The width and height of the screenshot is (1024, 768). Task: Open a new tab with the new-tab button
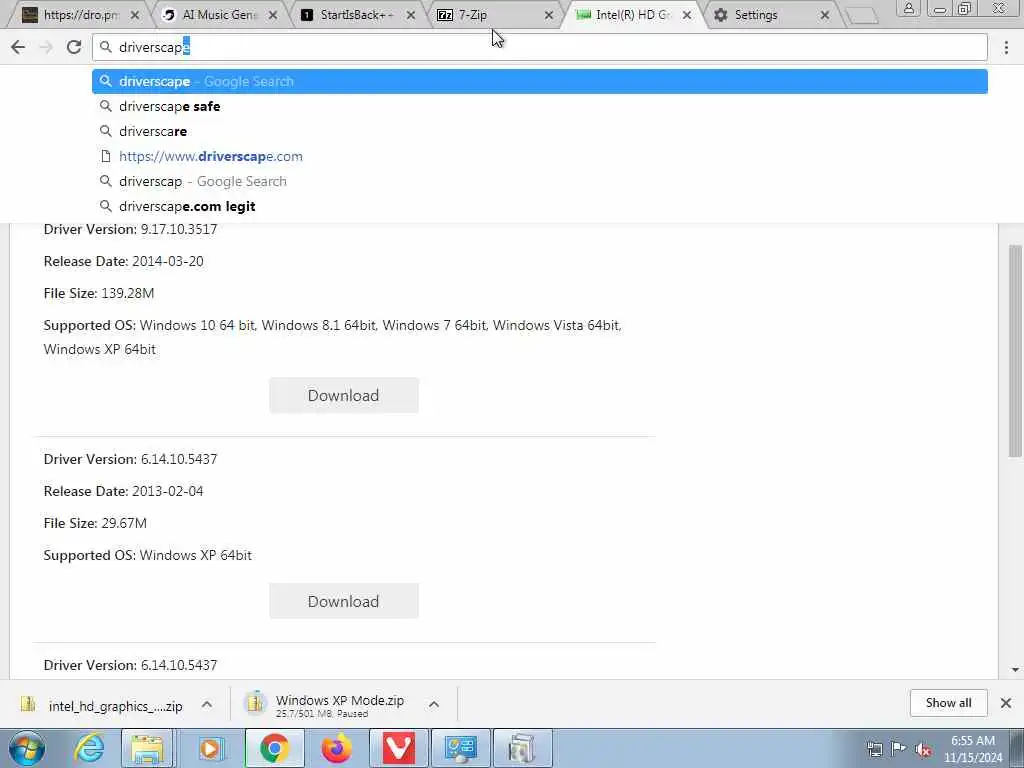click(861, 15)
